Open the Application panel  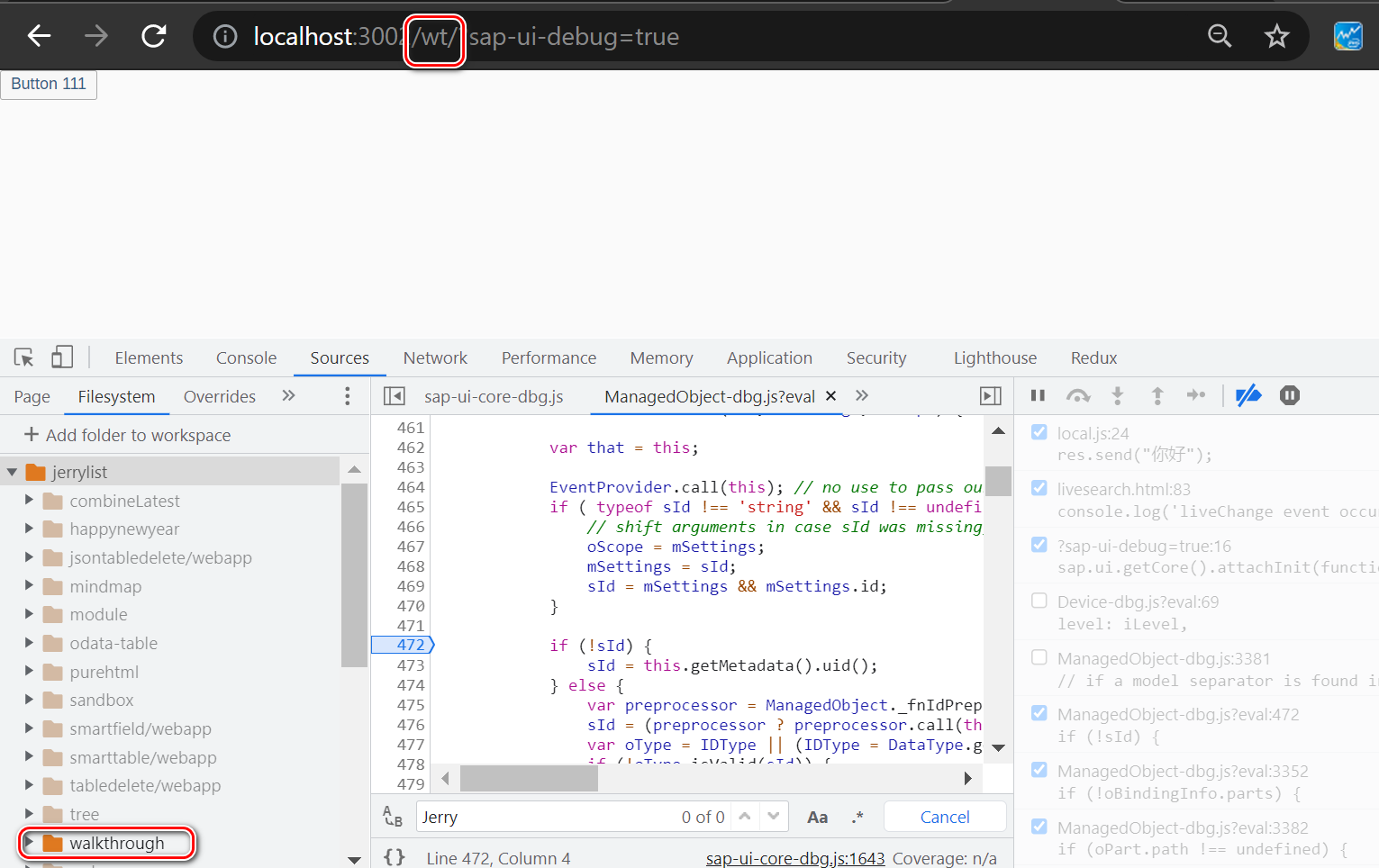coord(769,357)
